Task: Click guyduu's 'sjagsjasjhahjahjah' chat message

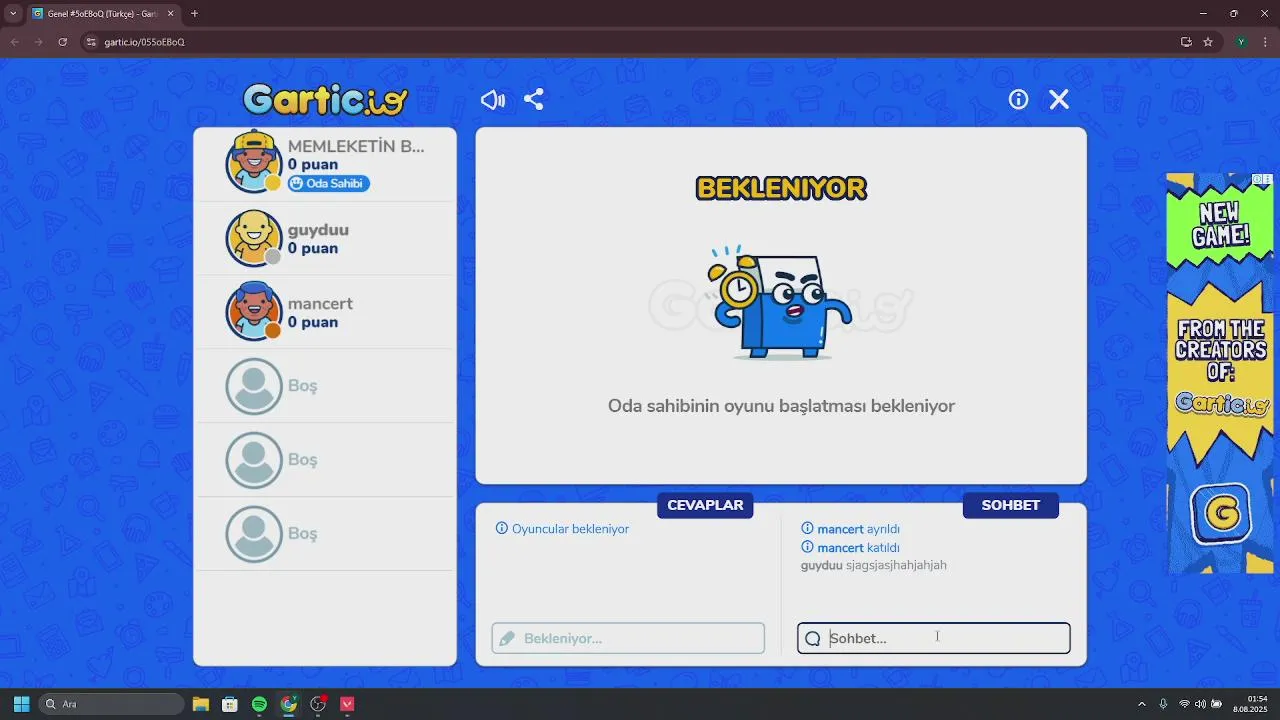Action: [x=874, y=565]
